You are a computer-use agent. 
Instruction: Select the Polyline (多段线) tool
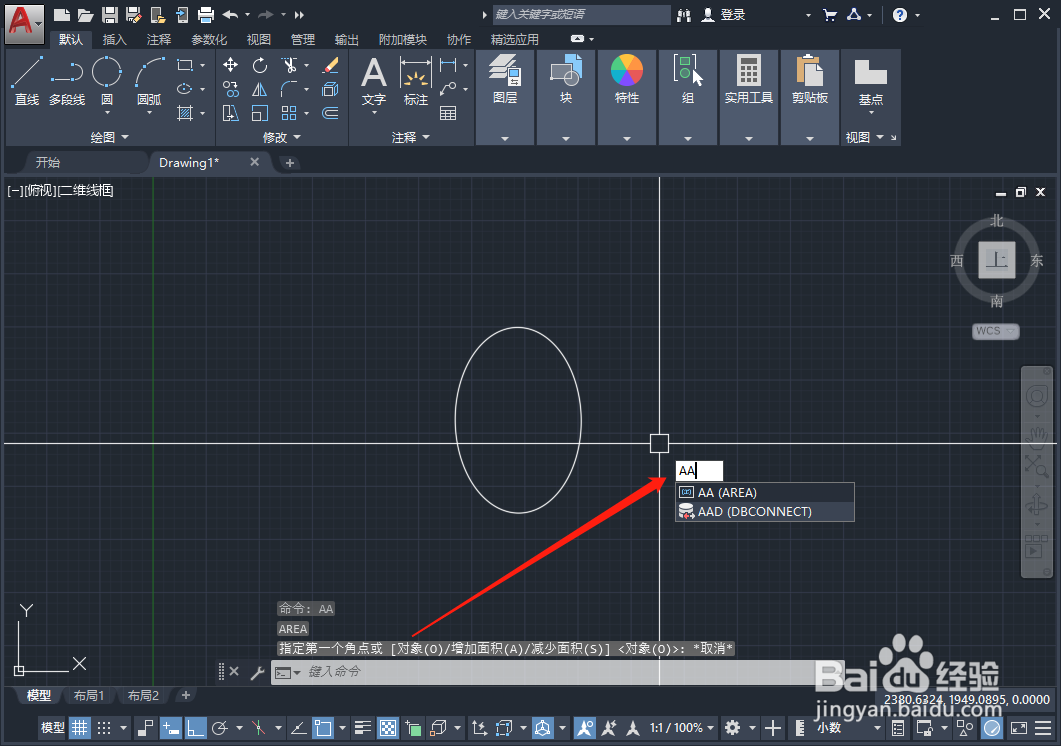click(67, 81)
